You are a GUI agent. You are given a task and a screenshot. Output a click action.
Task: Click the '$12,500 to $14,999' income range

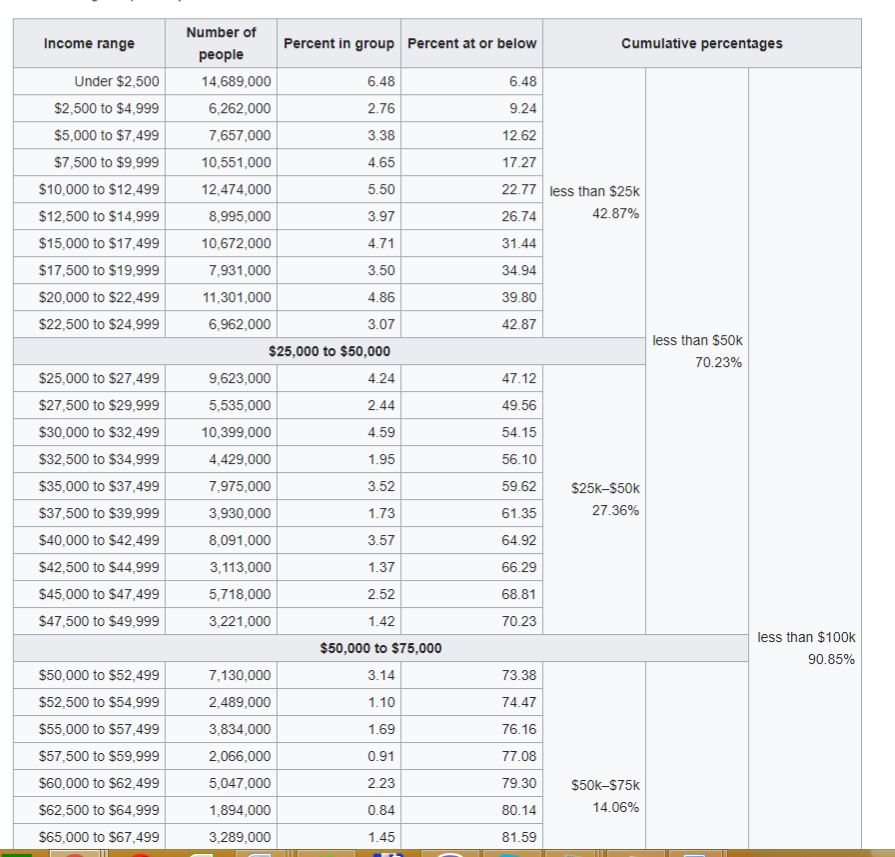[99, 216]
